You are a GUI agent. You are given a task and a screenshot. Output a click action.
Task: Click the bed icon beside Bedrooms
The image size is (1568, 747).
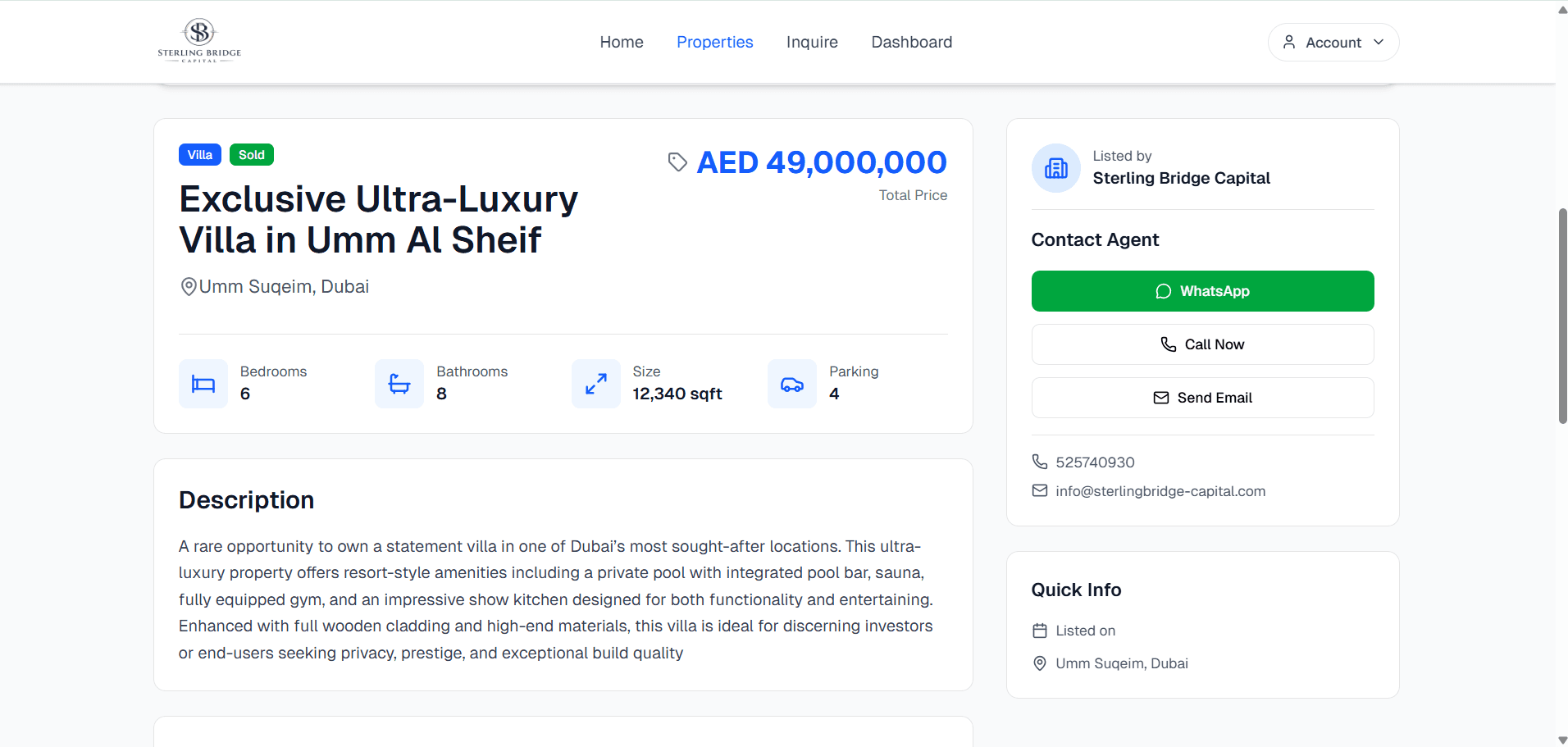tap(203, 384)
